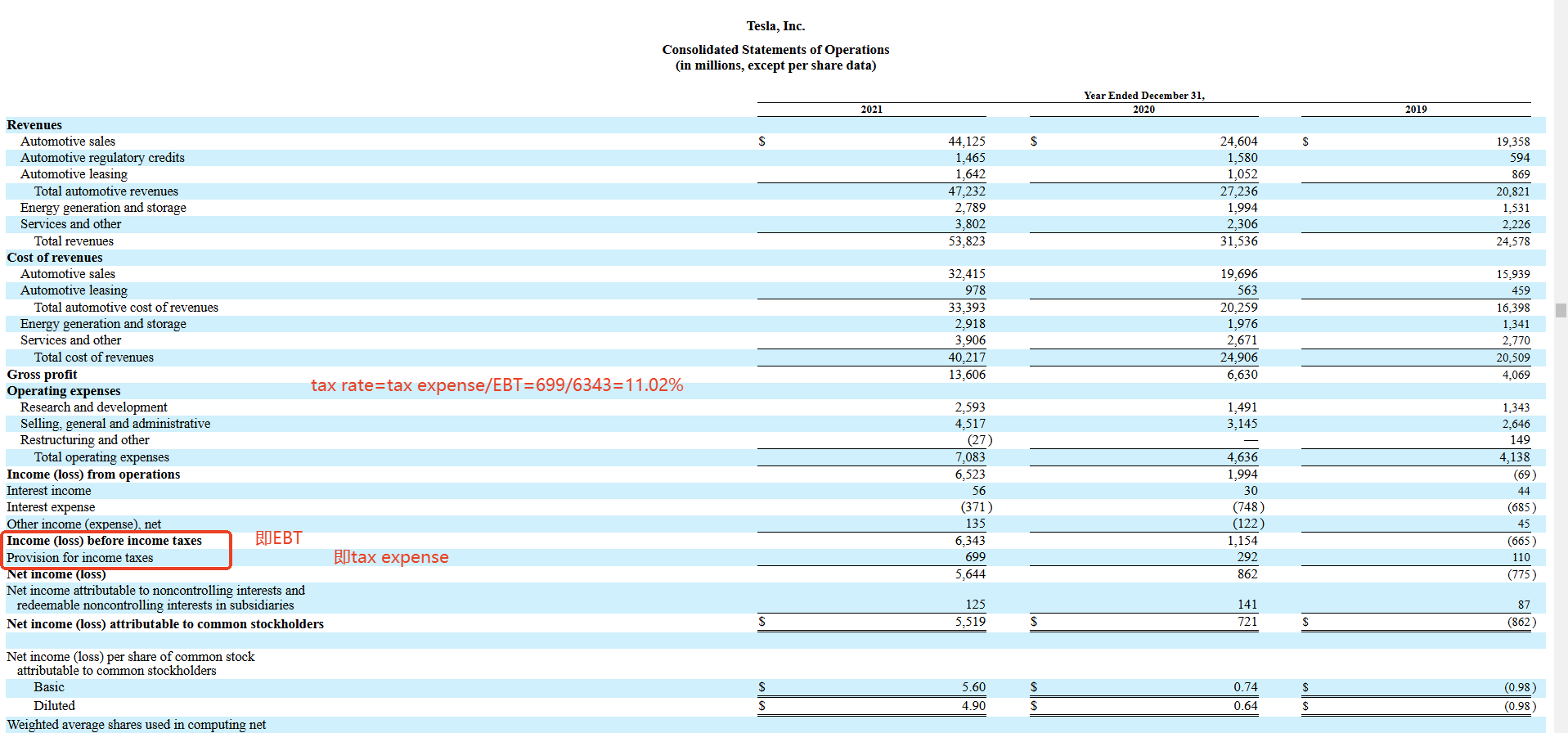This screenshot has width=1568, height=733.
Task: Click the 31,536 total revenues value
Action: coord(1239,241)
